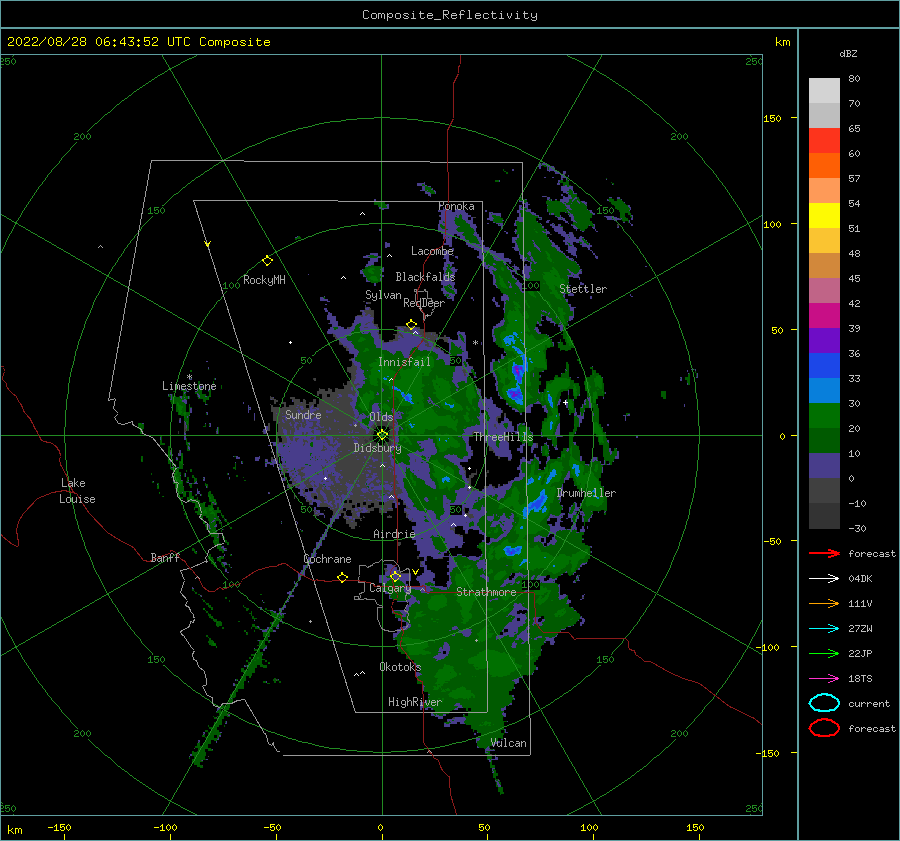The width and height of the screenshot is (900, 841).
Task: Click the magenta 18TS arrow icon
Action: pyautogui.click(x=824, y=679)
